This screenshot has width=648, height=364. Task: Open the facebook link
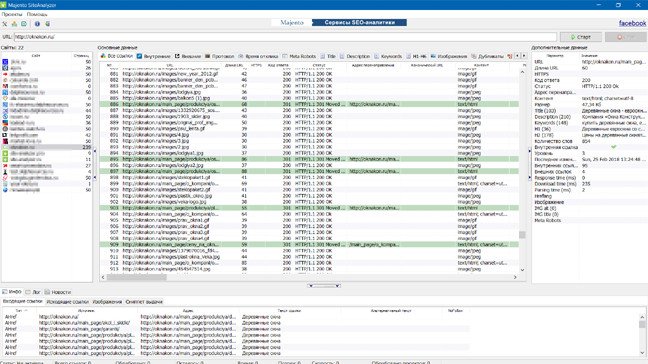coord(632,23)
